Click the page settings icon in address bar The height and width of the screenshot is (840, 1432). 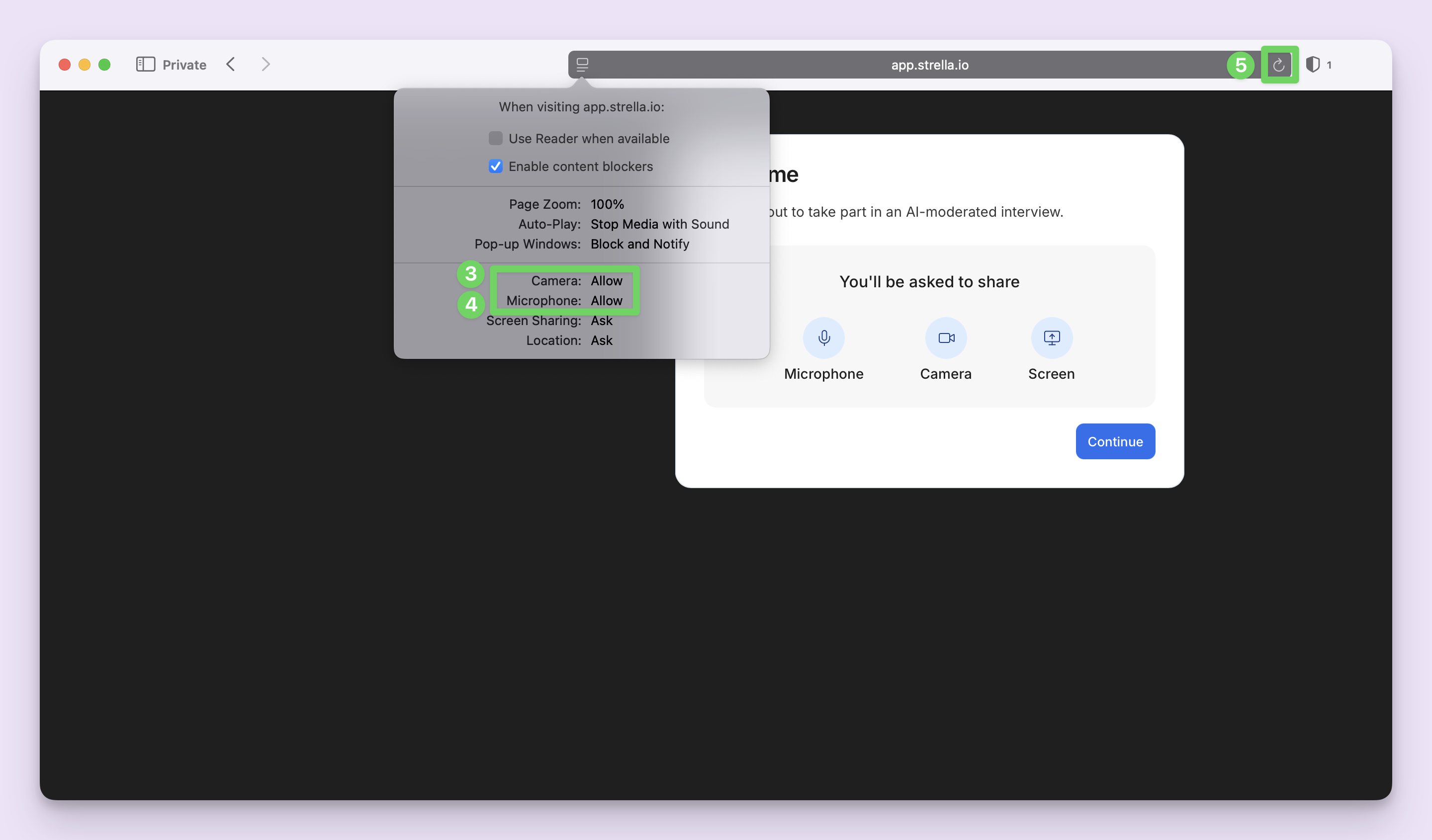[582, 65]
